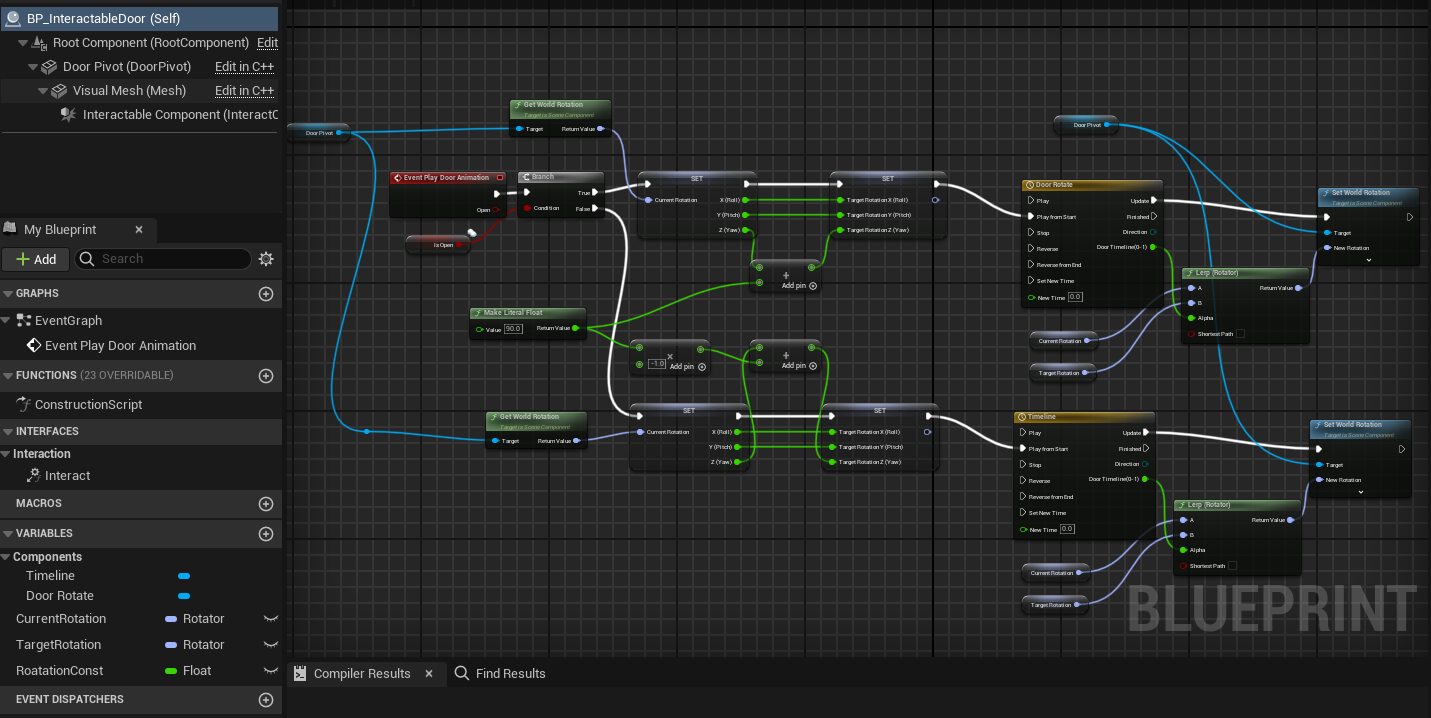Collapse Door Pivot (DoorPivot) in components tree

[x=33, y=67]
